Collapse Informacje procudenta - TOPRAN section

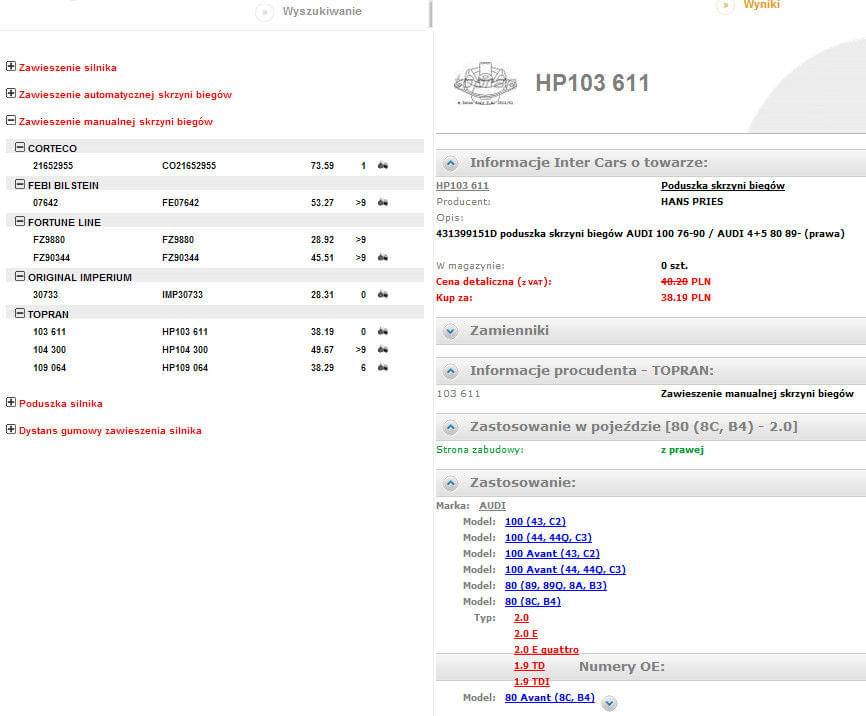pos(451,371)
